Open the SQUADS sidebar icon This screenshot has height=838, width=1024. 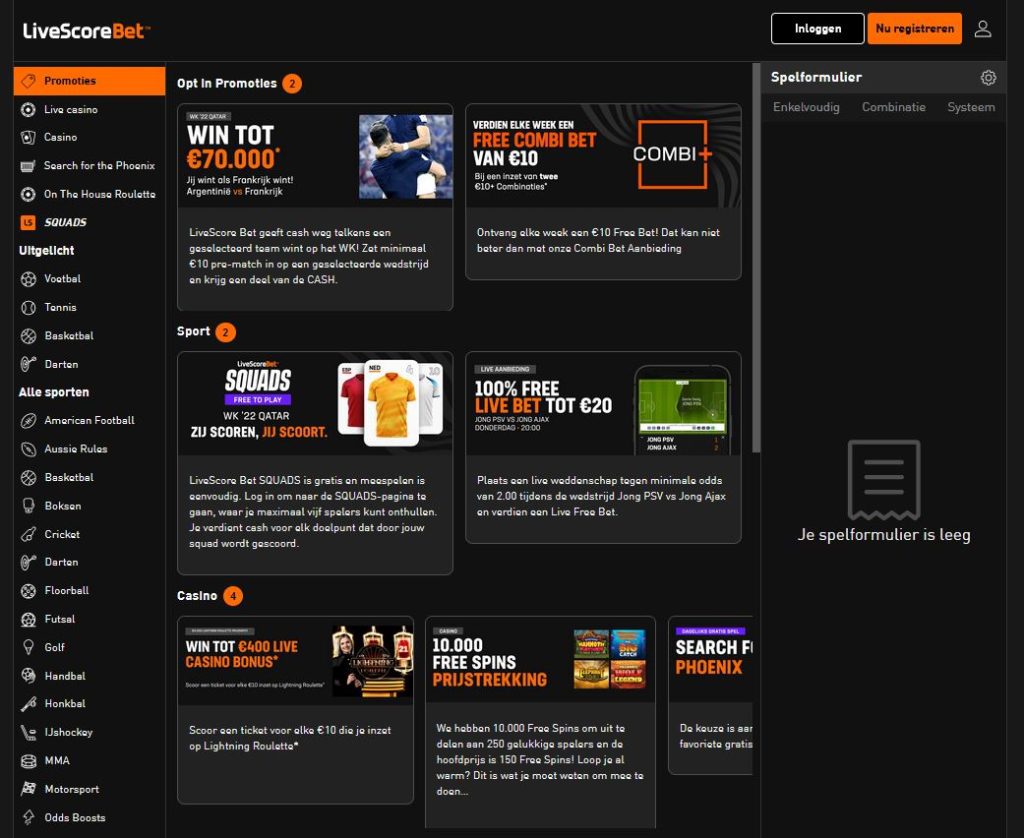pos(28,222)
